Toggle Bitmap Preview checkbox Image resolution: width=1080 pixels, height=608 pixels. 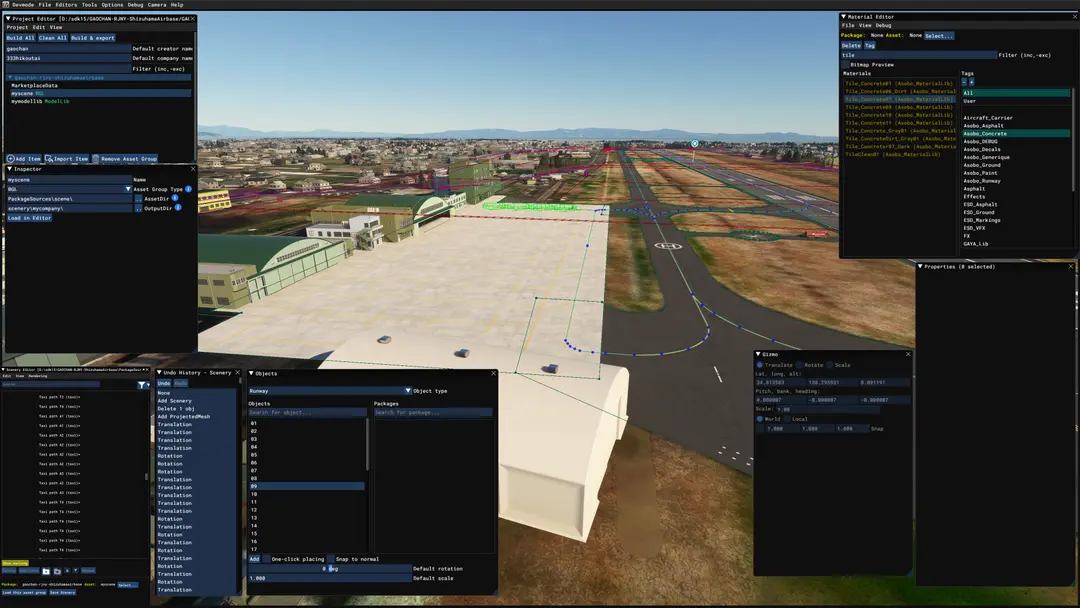pyautogui.click(x=845, y=65)
